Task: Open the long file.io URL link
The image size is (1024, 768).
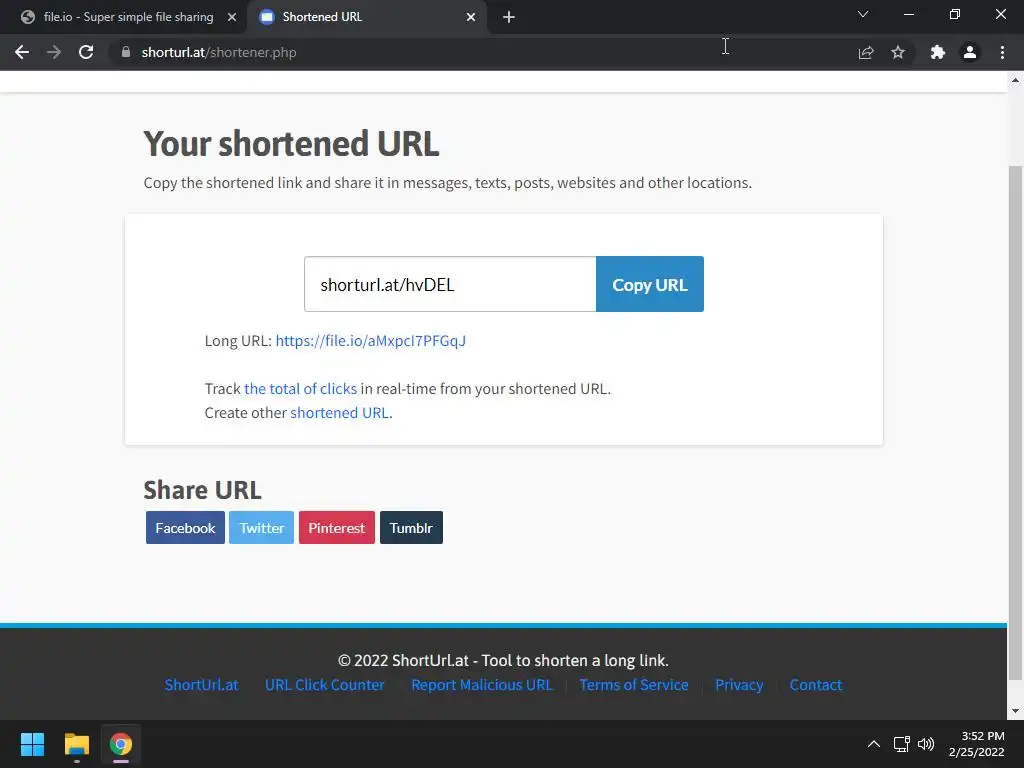Action: [370, 340]
